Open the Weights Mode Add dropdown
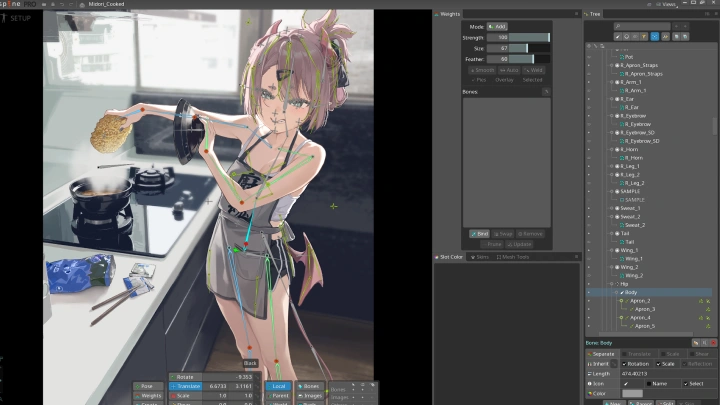 point(497,27)
